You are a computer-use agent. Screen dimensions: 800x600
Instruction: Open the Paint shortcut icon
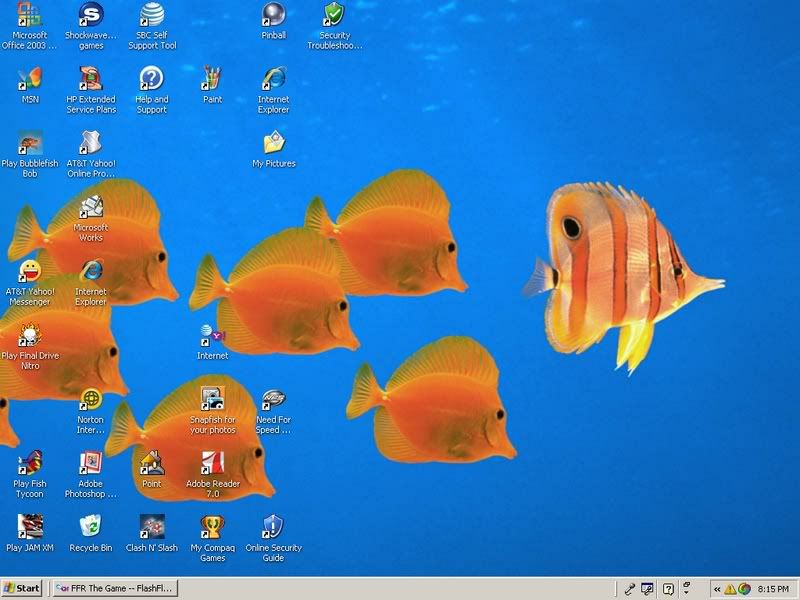pos(212,79)
